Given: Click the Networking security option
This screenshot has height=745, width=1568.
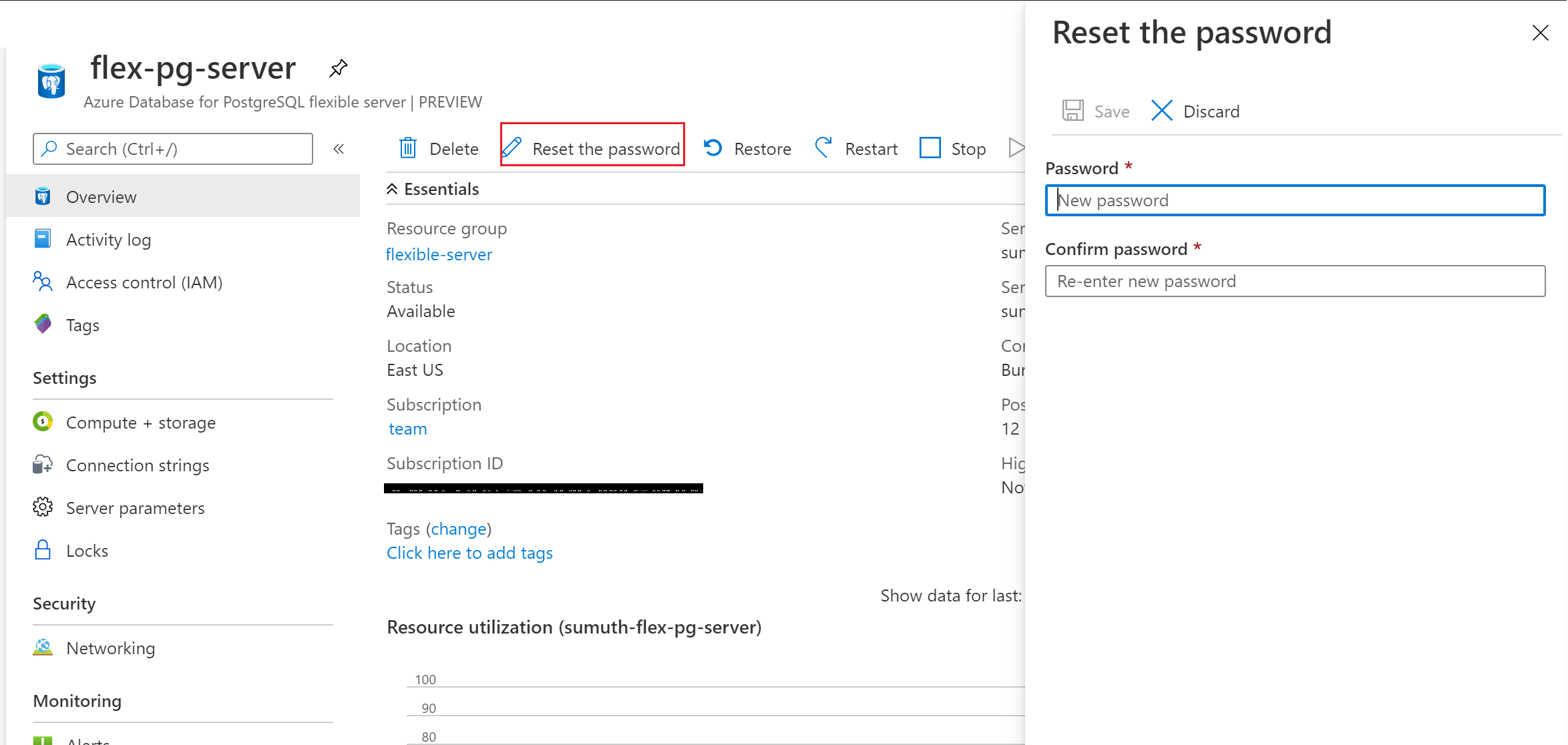Looking at the screenshot, I should point(110,647).
